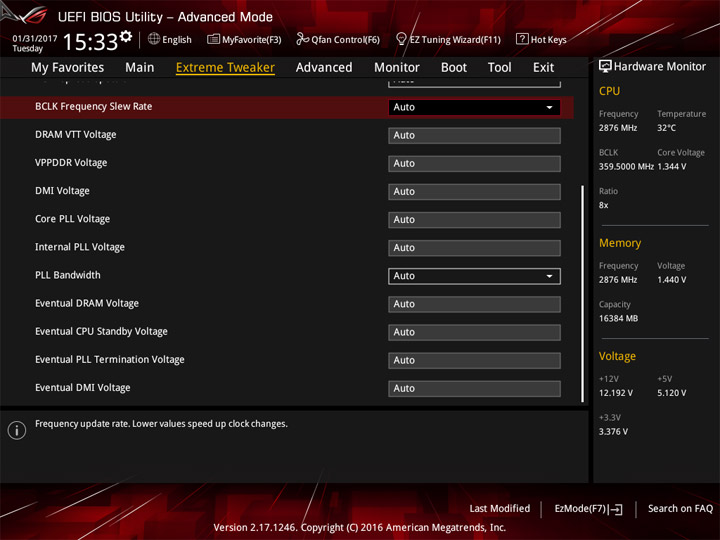Click the 12.192 V reading

point(616,393)
